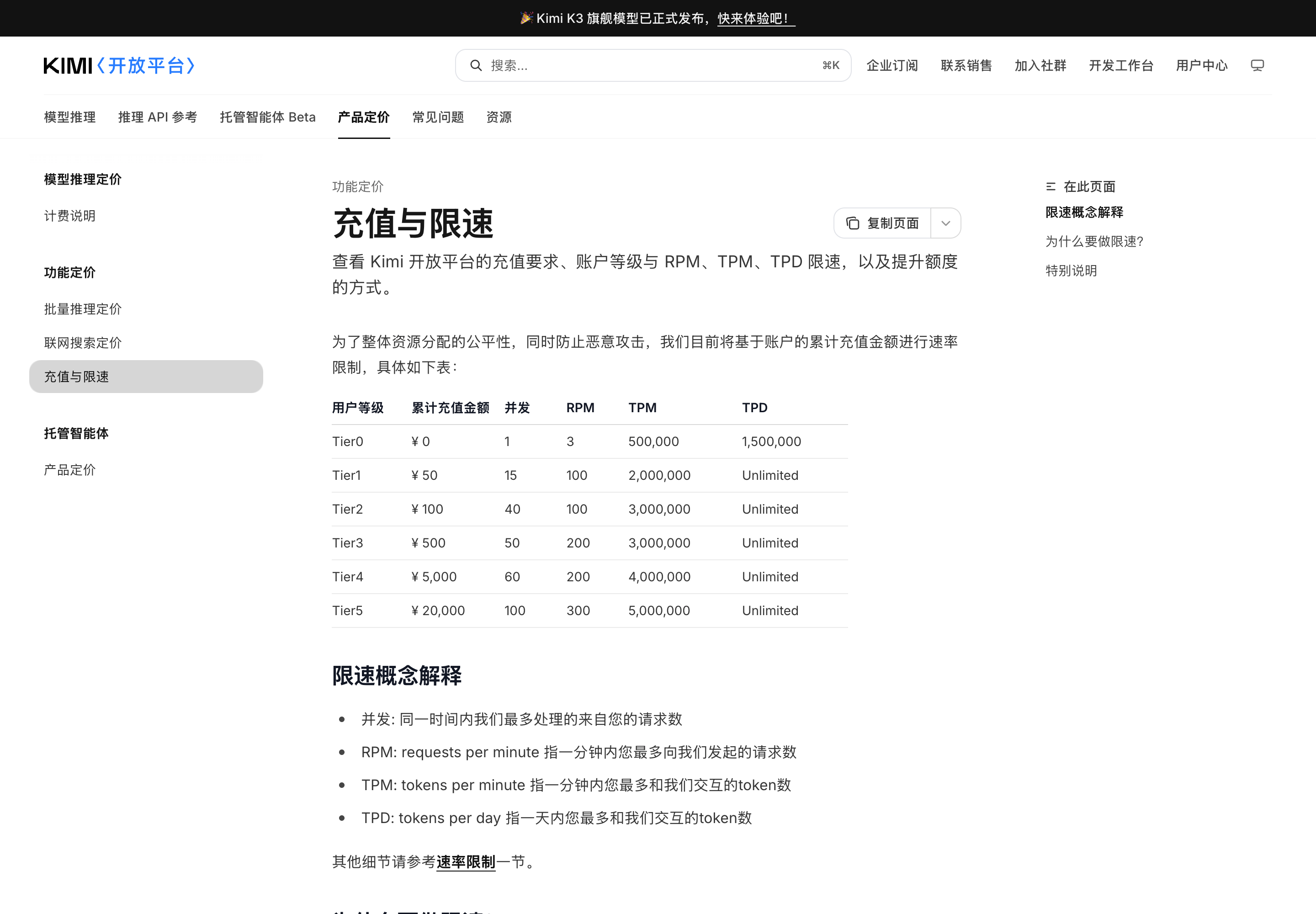Open 批量推理定价 in the sidebar
The height and width of the screenshot is (914, 1316).
[x=83, y=309]
